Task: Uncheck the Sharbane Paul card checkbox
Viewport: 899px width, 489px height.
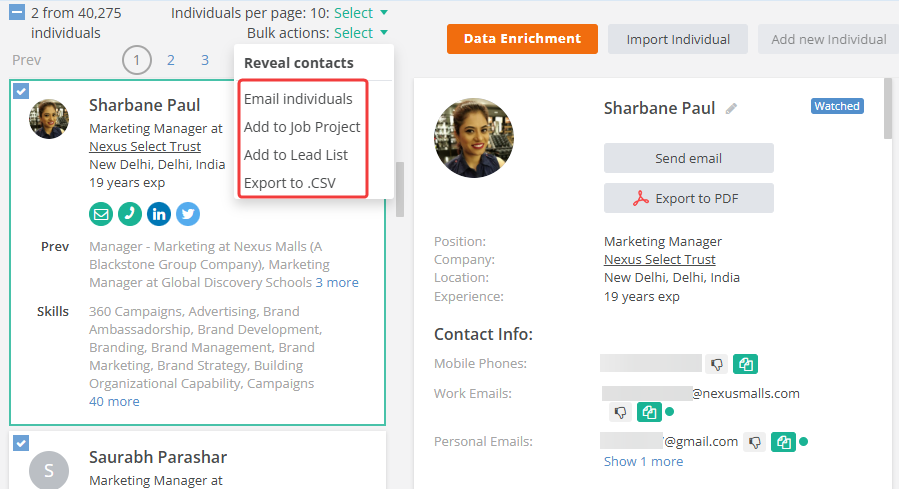Action: (x=21, y=91)
